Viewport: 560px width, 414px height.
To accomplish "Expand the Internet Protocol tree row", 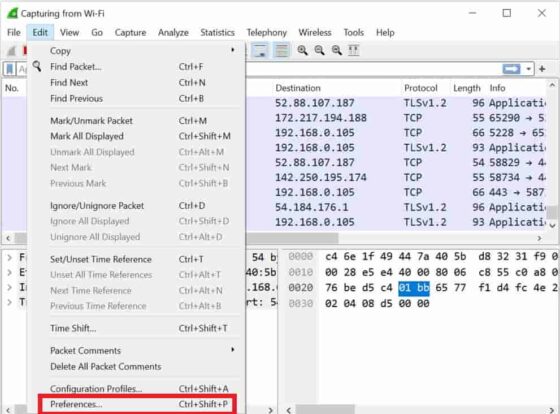I will coord(9,287).
